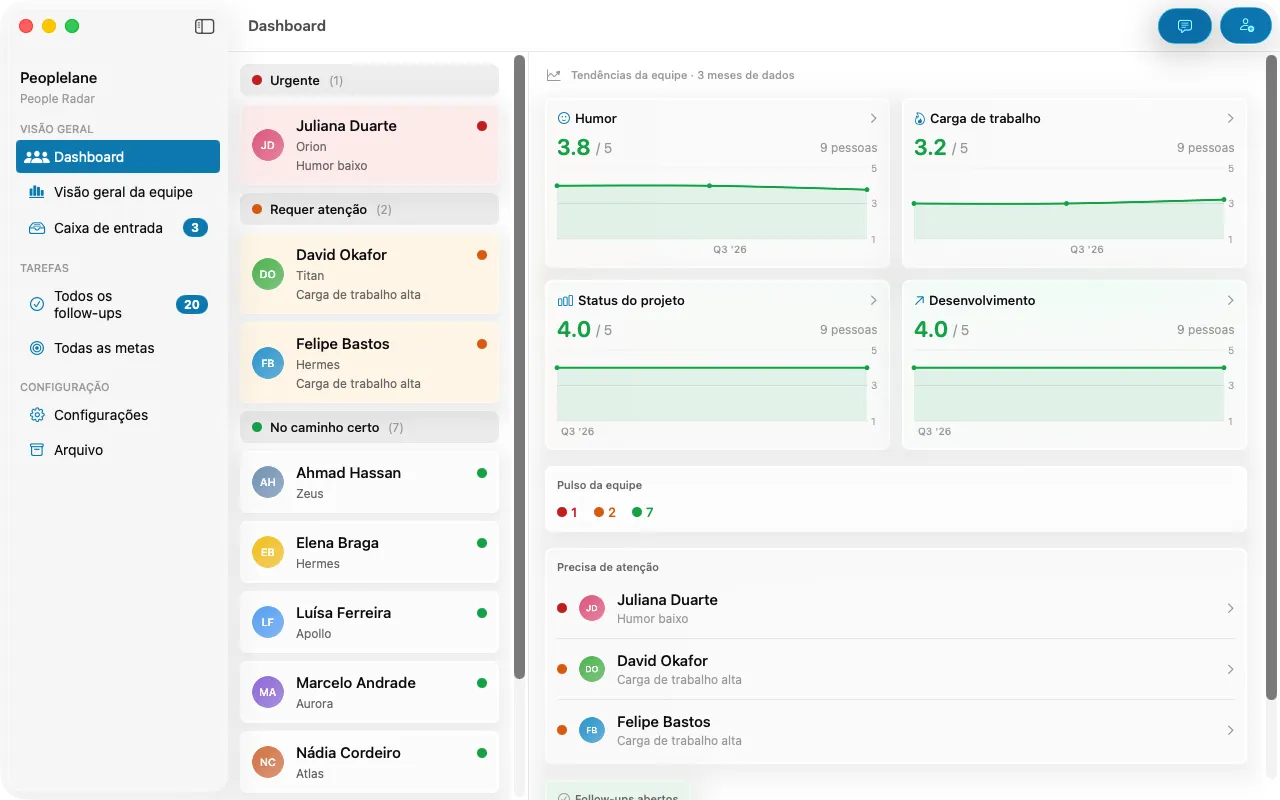Click the Pulso da equipe label
The height and width of the screenshot is (800, 1280).
click(x=600, y=485)
